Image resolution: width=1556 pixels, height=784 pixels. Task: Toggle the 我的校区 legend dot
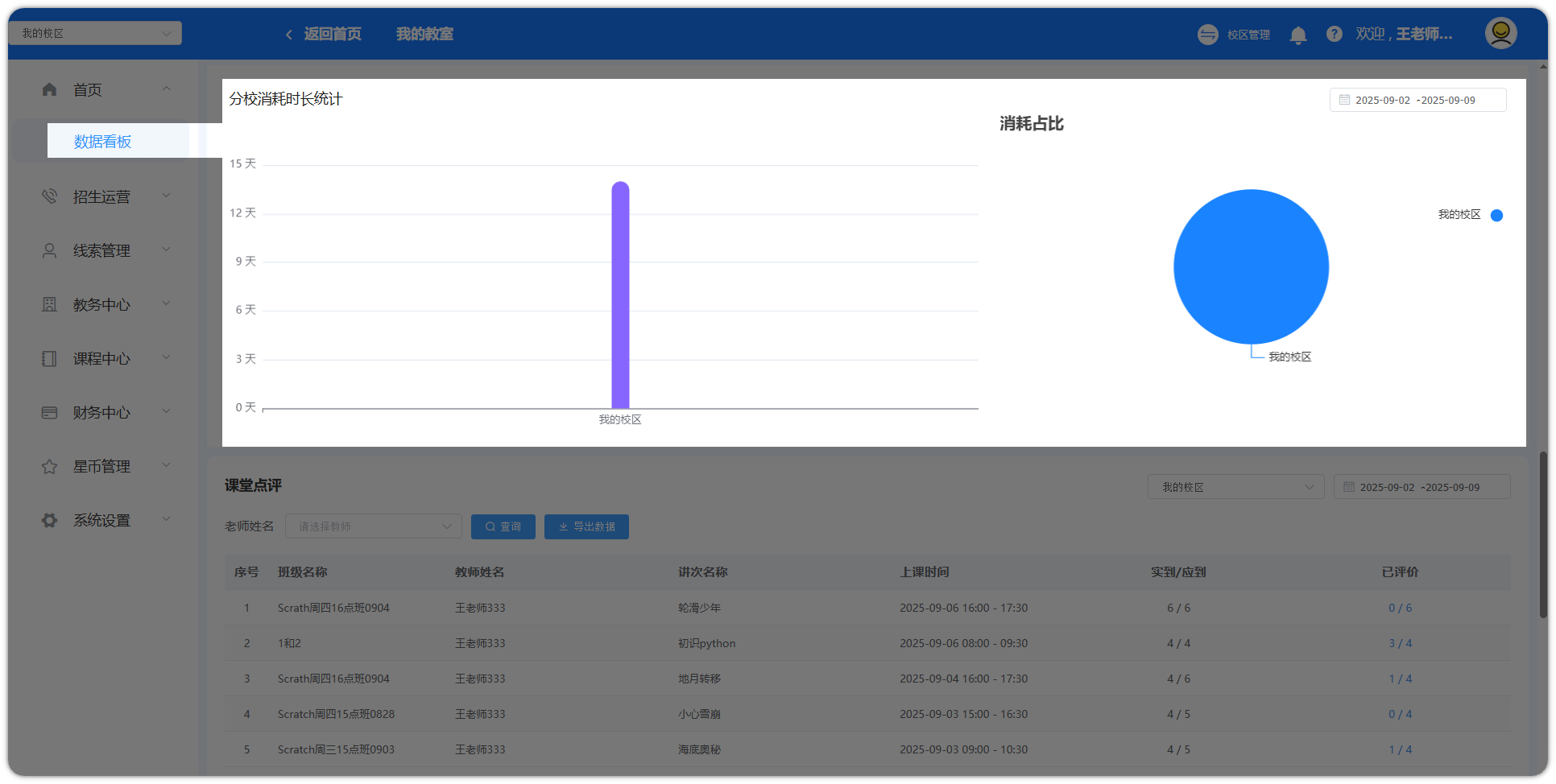pos(1496,215)
